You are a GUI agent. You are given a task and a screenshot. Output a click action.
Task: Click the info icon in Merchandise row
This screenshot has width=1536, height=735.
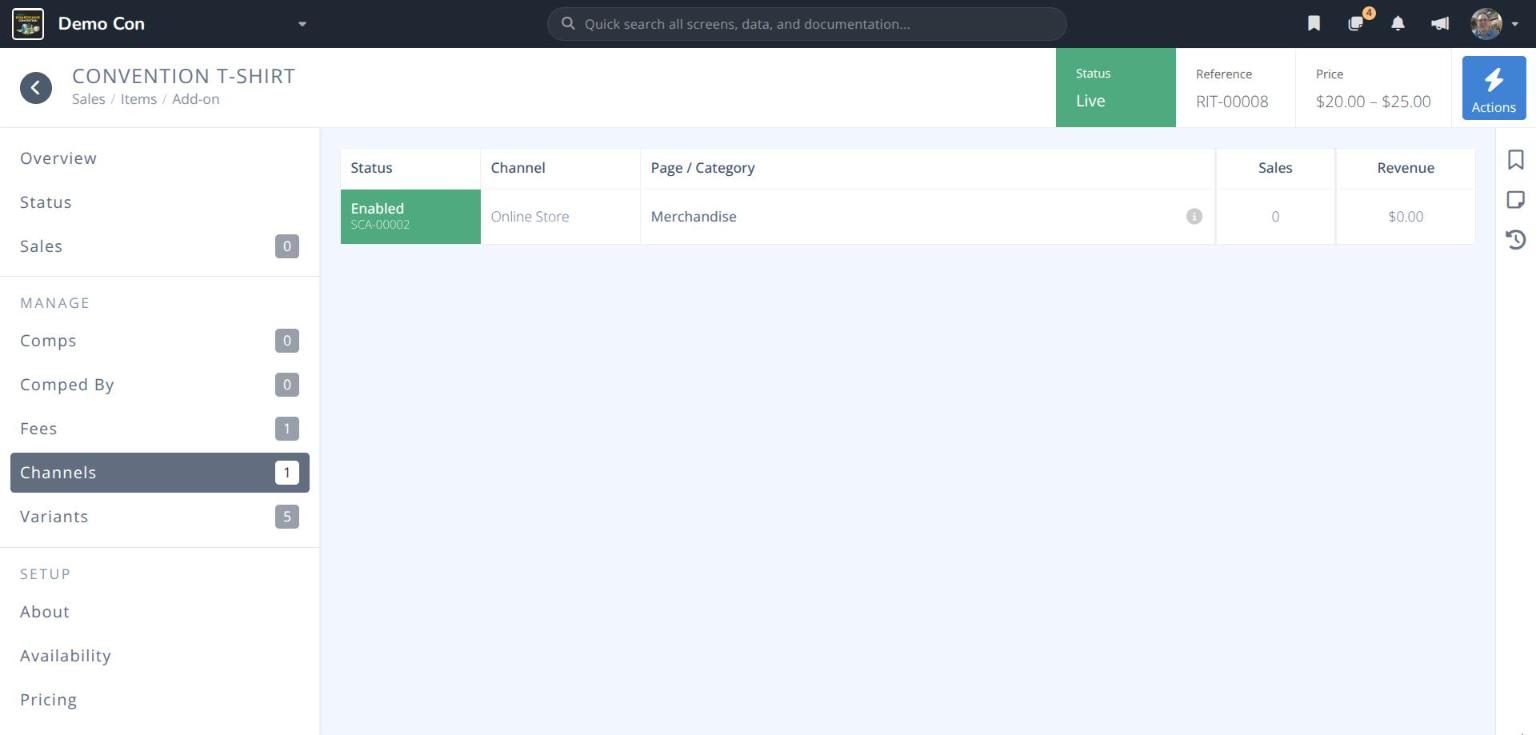pyautogui.click(x=1194, y=216)
